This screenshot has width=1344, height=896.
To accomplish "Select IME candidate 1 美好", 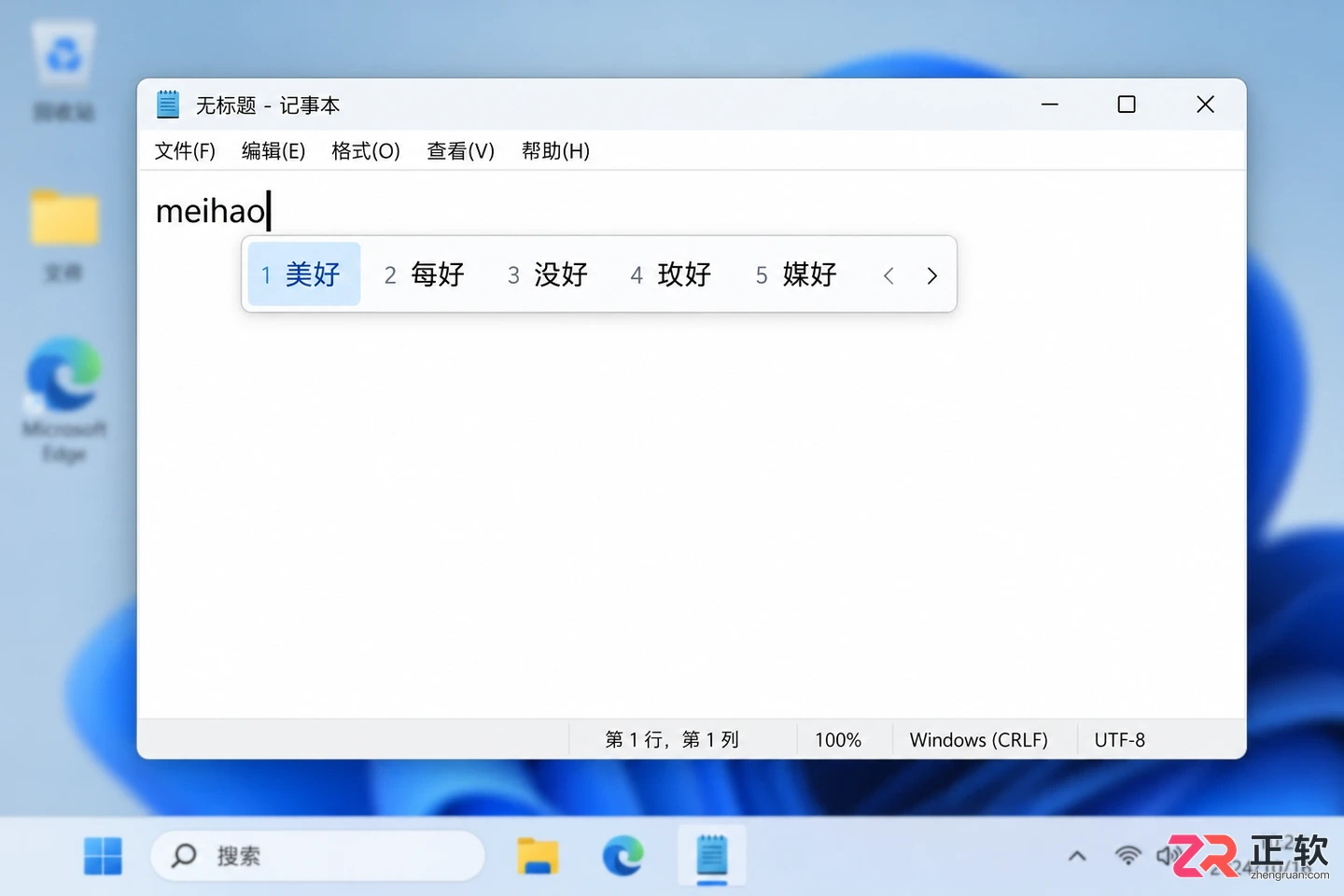I will (304, 274).
